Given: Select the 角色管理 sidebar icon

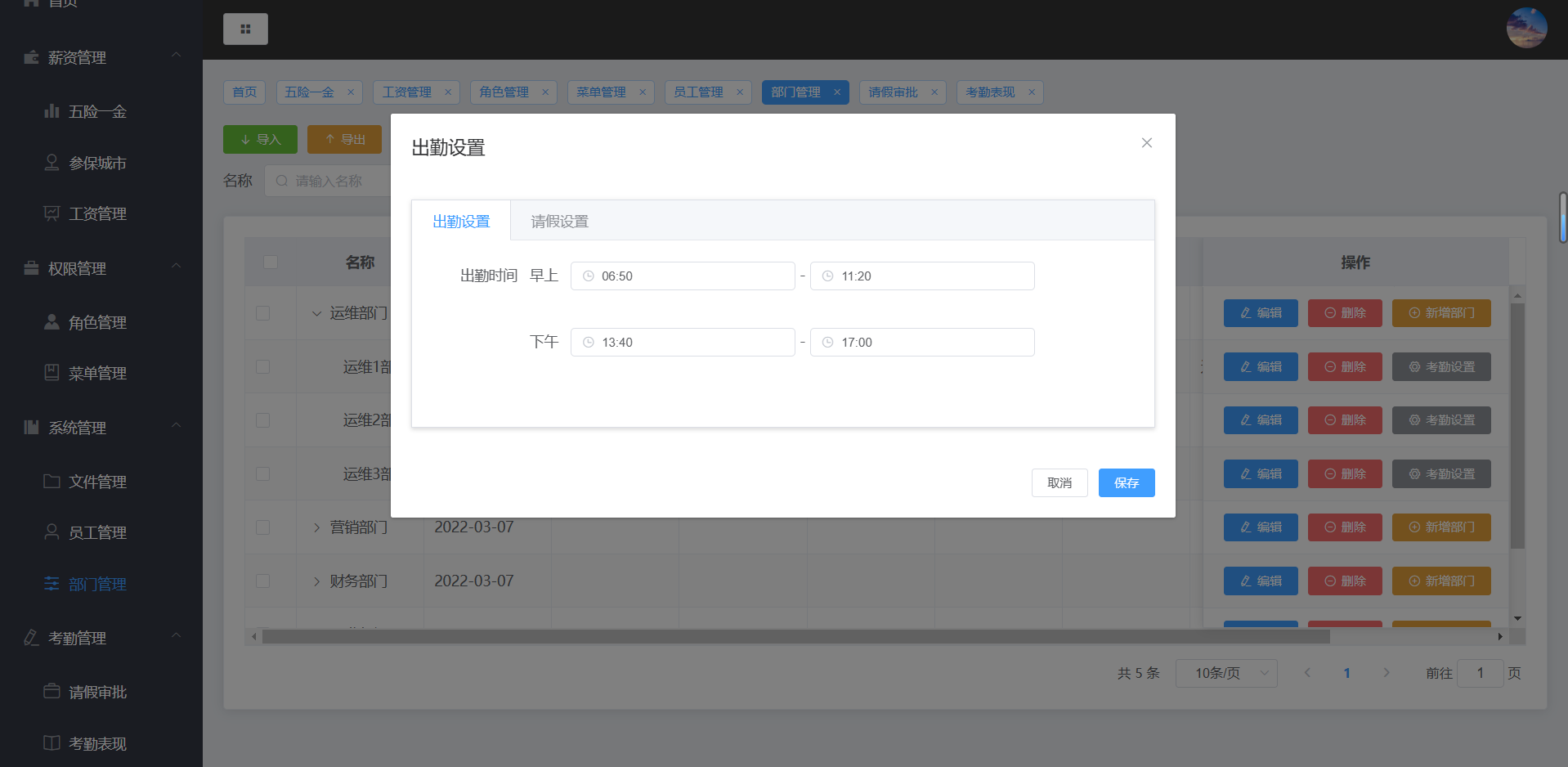Looking at the screenshot, I should [52, 321].
